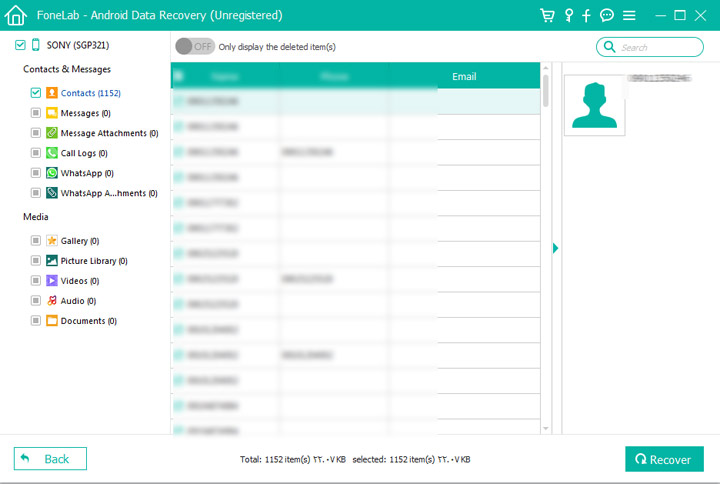Select the WhatsApp category icon
Screen dimensions: 720x484
[x=52, y=173]
